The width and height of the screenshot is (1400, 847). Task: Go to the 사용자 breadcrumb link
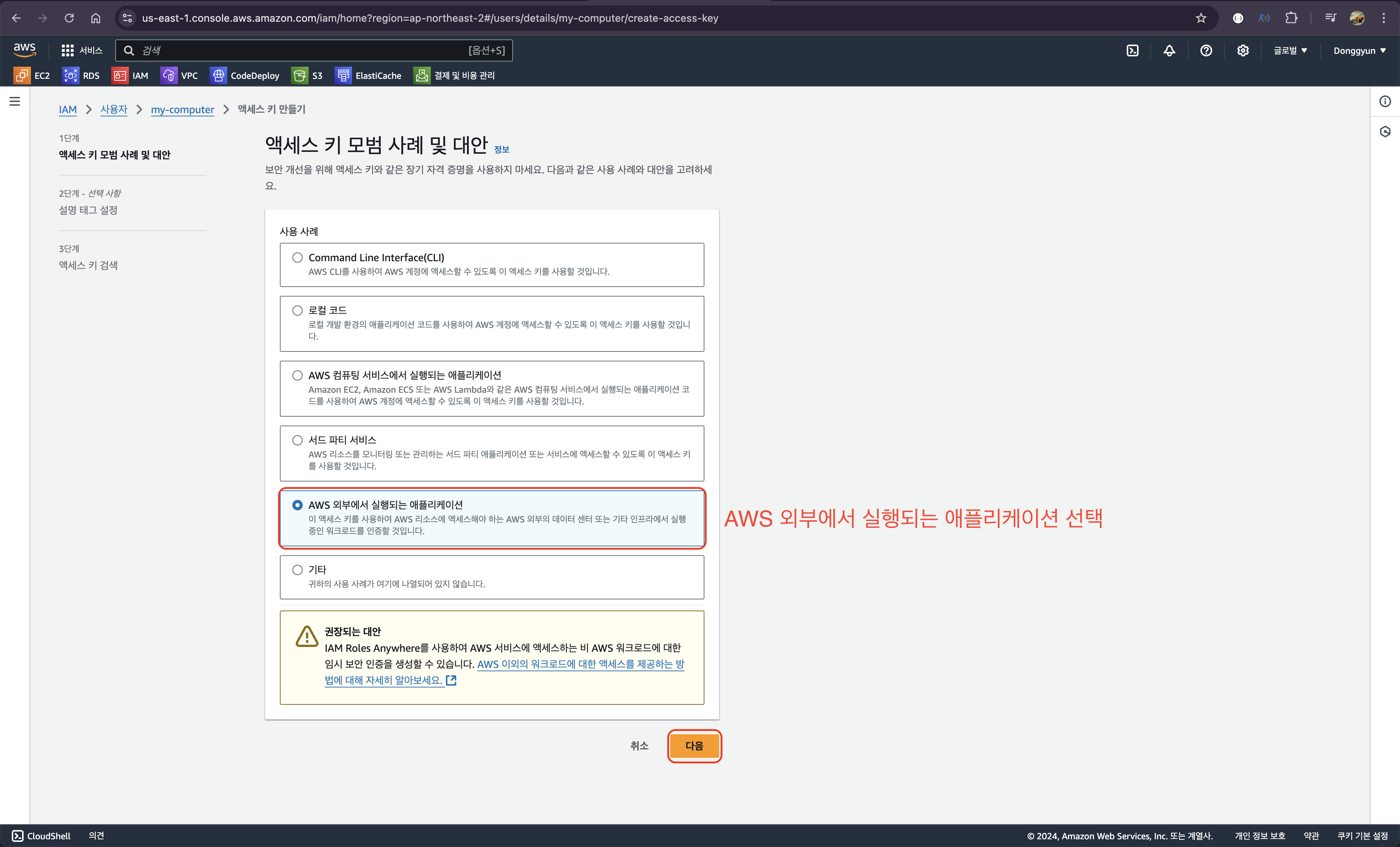pyautogui.click(x=114, y=109)
